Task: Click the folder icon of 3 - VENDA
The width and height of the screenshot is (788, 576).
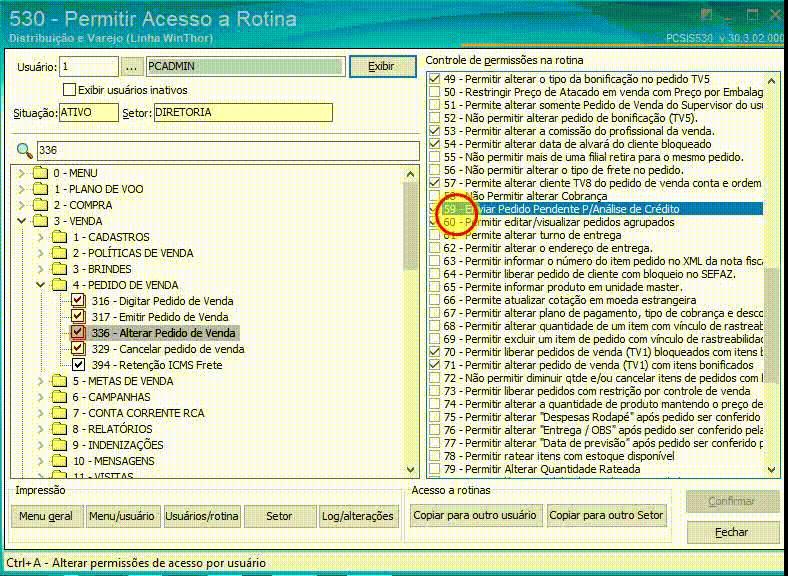Action: pos(40,221)
